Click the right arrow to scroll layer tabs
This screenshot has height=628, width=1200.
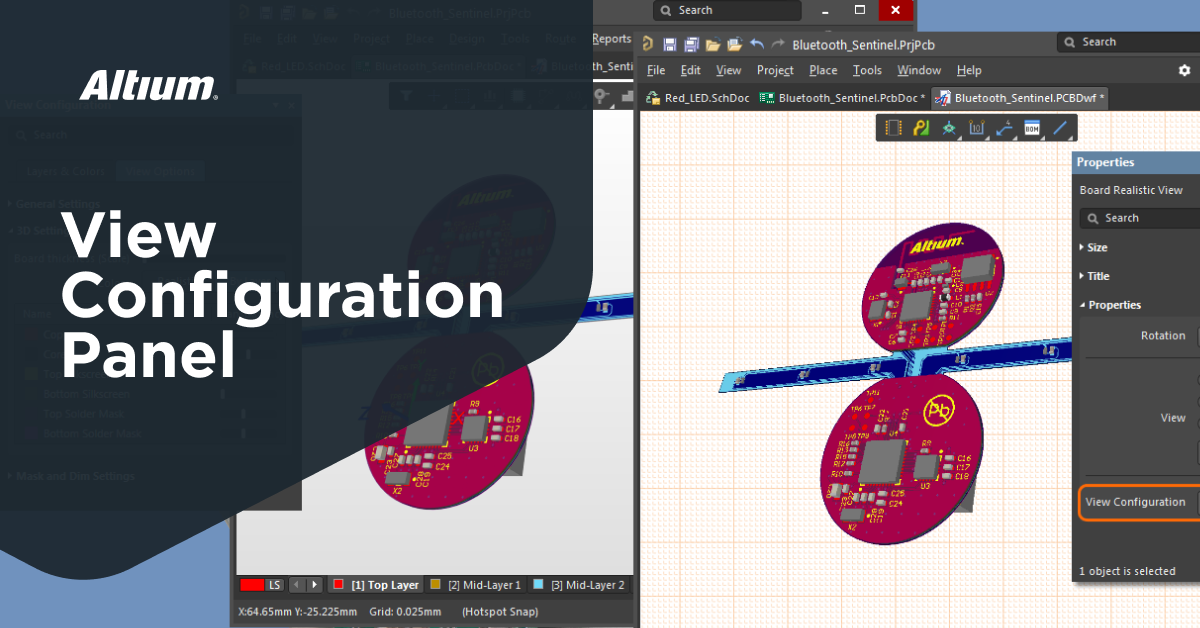pyautogui.click(x=314, y=584)
